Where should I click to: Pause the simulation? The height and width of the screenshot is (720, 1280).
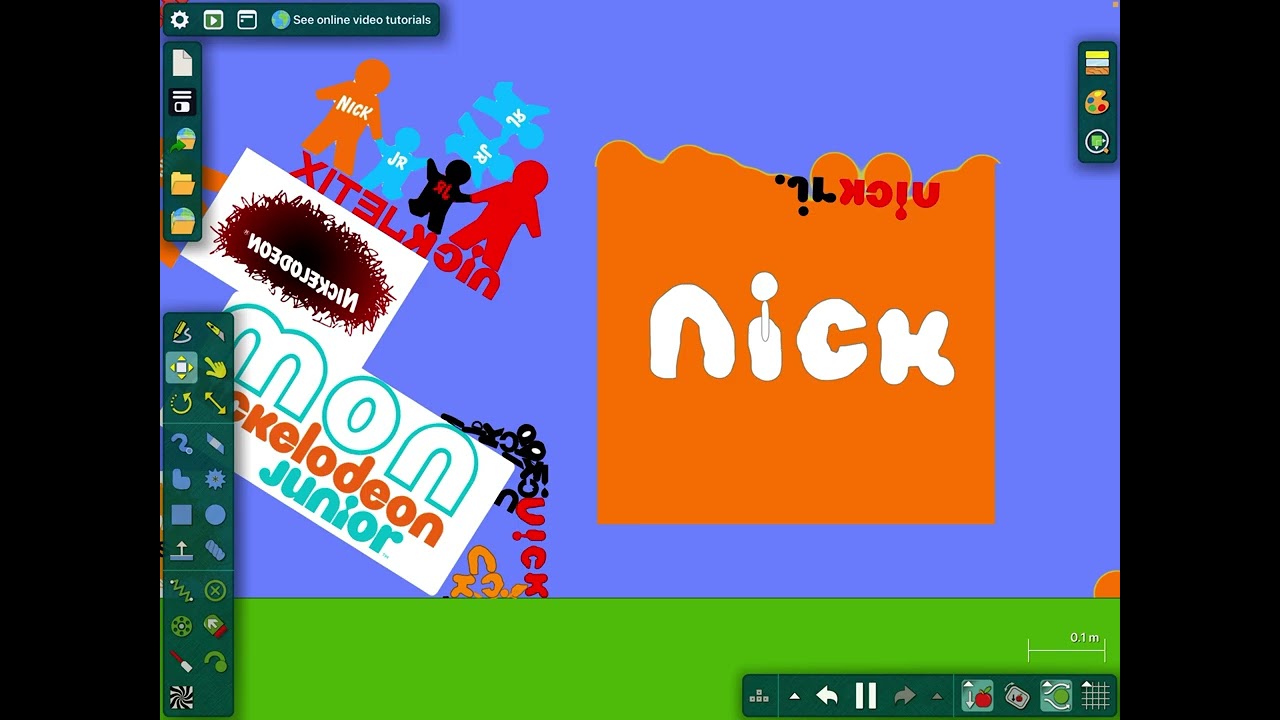[x=866, y=696]
